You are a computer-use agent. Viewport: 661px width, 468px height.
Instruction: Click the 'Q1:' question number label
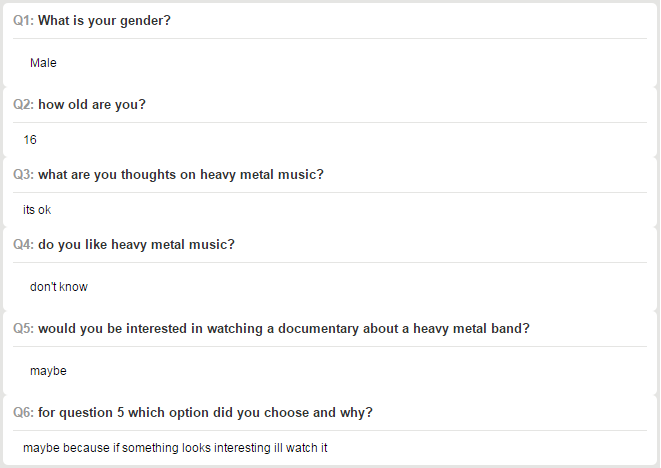tap(24, 21)
